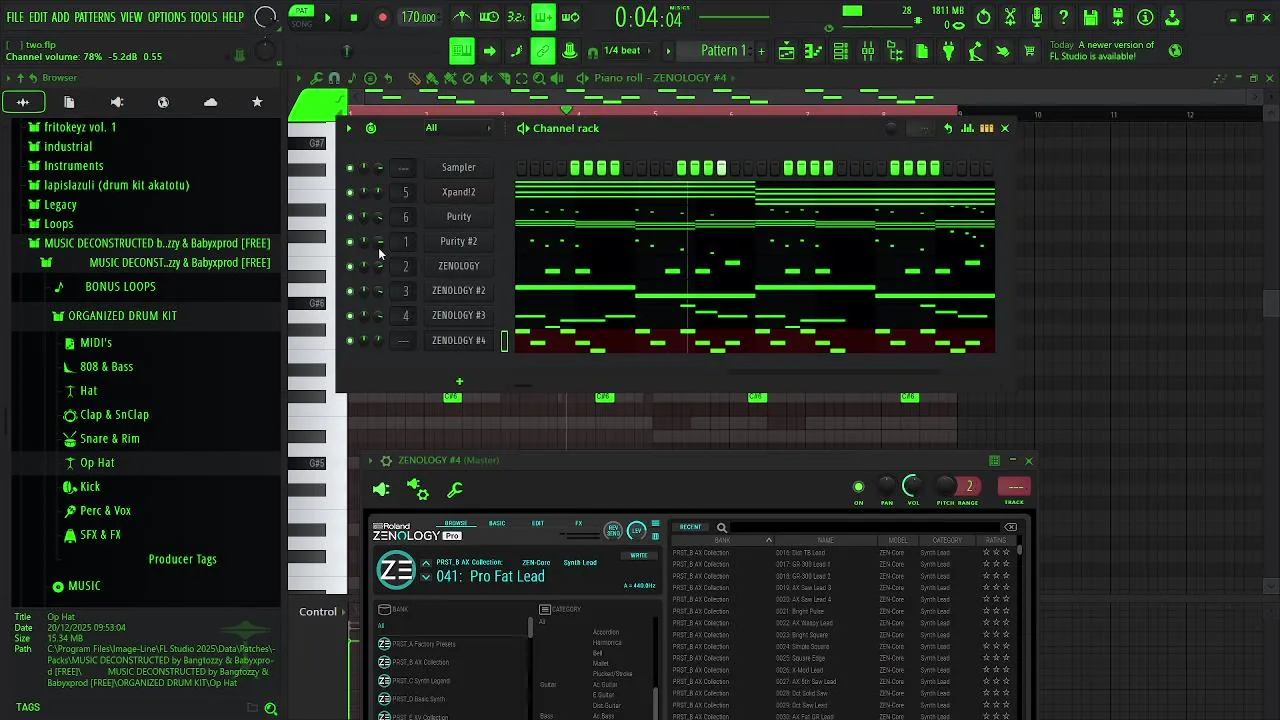Mute the Sampler channel
This screenshot has height=720, width=1280.
point(349,168)
